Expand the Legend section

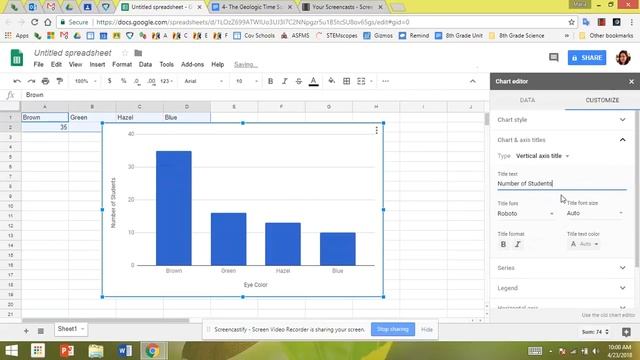point(562,288)
